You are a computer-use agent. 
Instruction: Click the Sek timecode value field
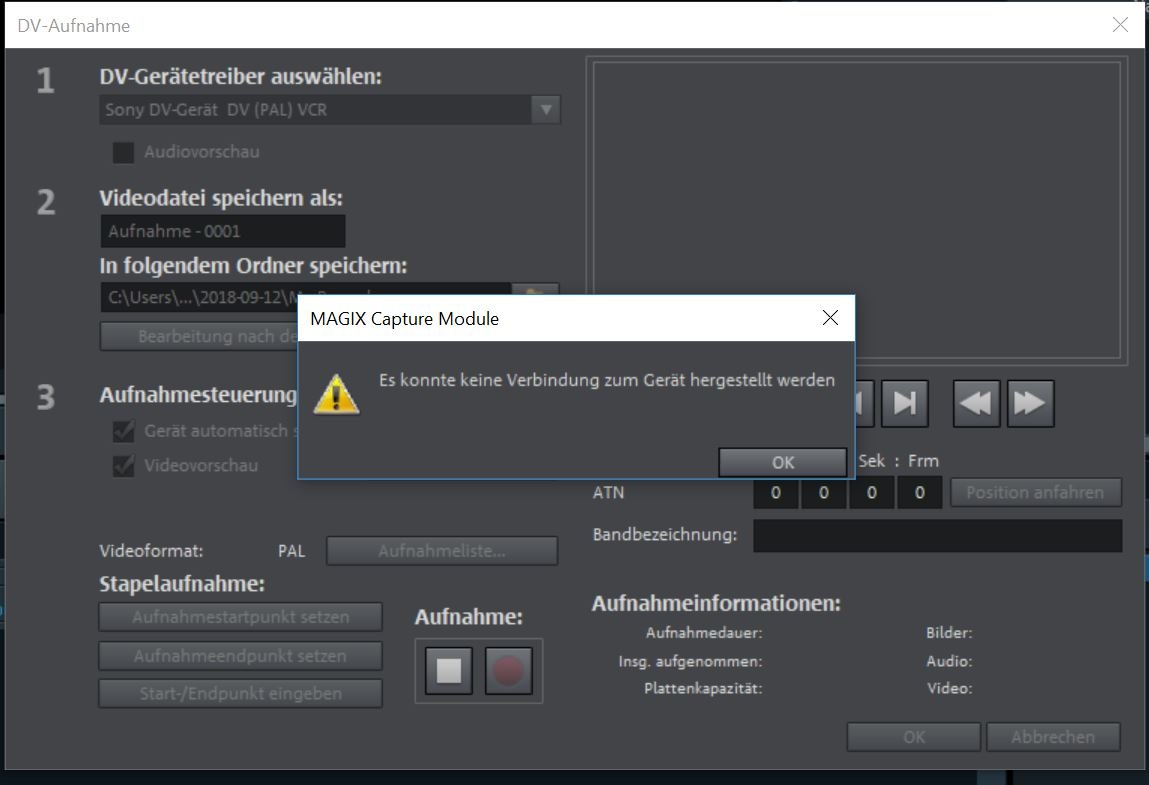[871, 493]
